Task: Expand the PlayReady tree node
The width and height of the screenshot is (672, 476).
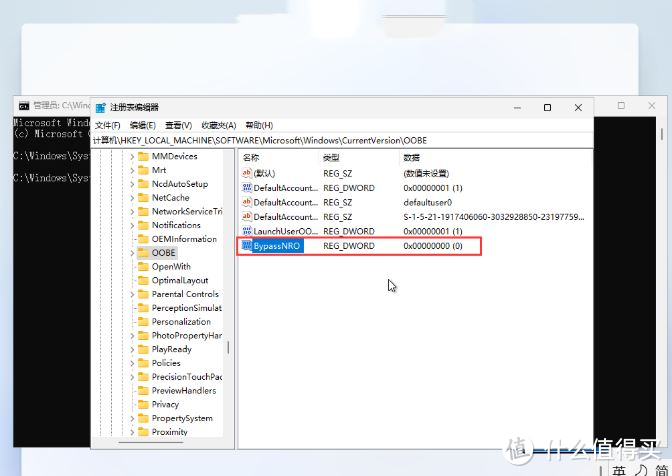Action: click(132, 350)
